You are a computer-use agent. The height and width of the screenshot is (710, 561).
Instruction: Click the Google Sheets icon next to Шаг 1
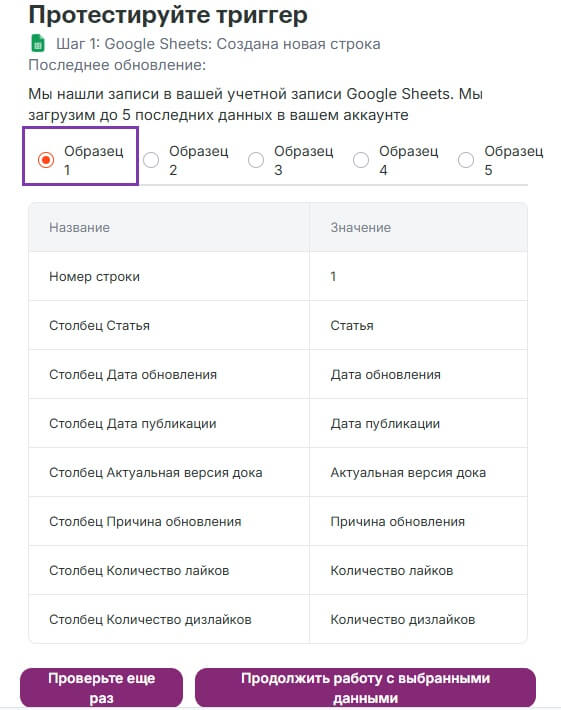coord(38,44)
